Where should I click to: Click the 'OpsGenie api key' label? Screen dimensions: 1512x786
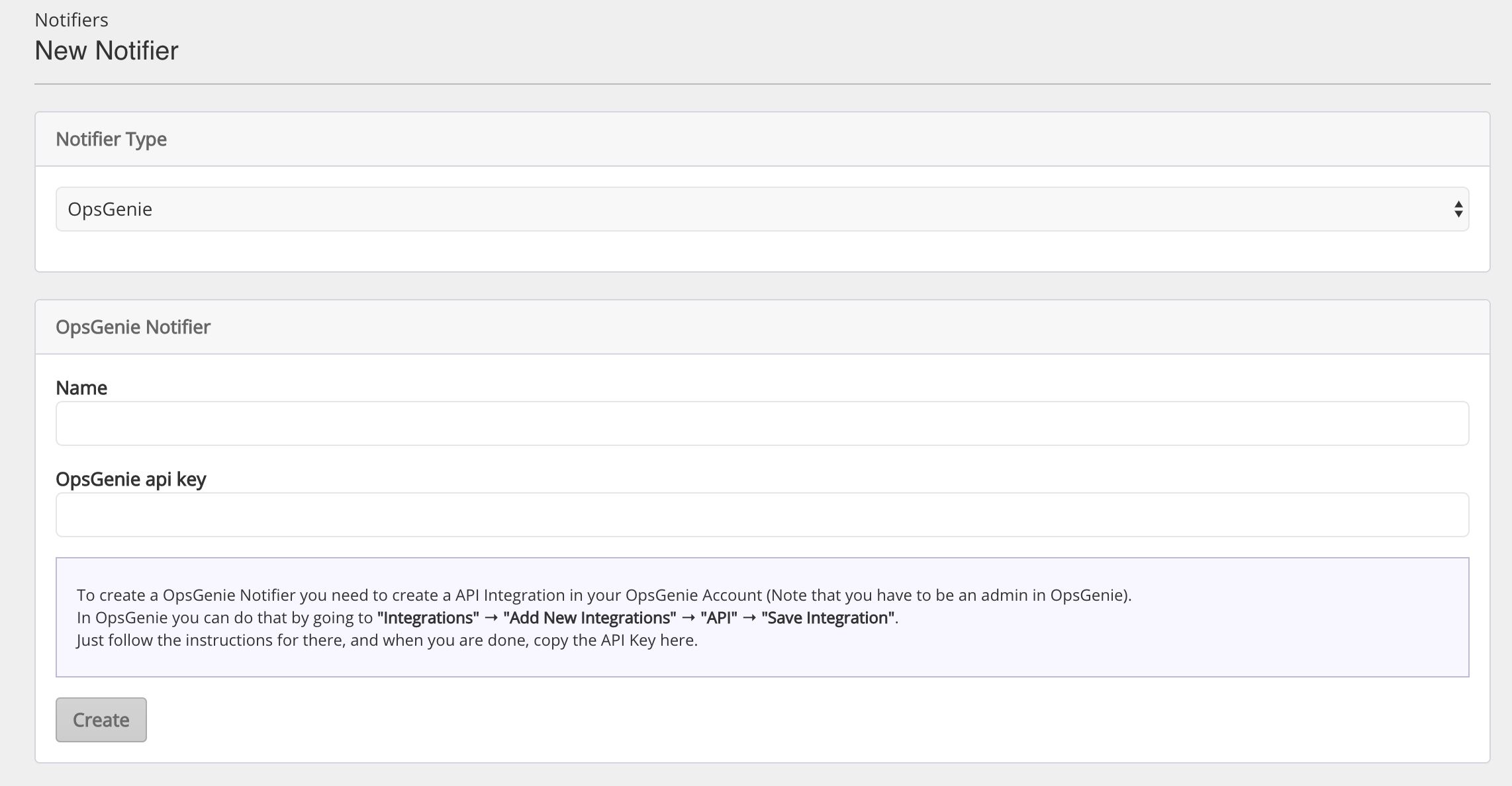click(131, 479)
